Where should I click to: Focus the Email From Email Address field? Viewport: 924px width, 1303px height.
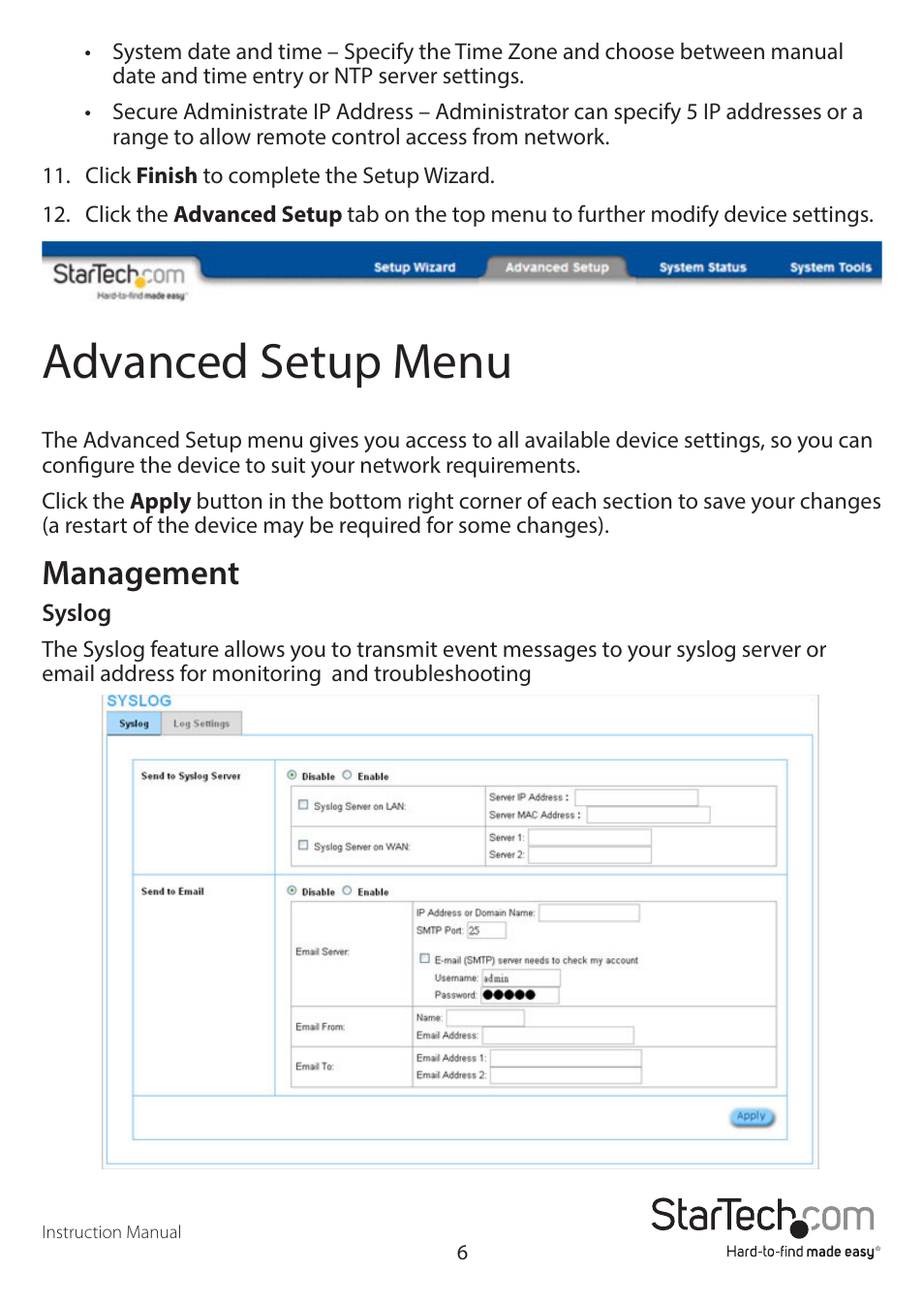tap(558, 1036)
